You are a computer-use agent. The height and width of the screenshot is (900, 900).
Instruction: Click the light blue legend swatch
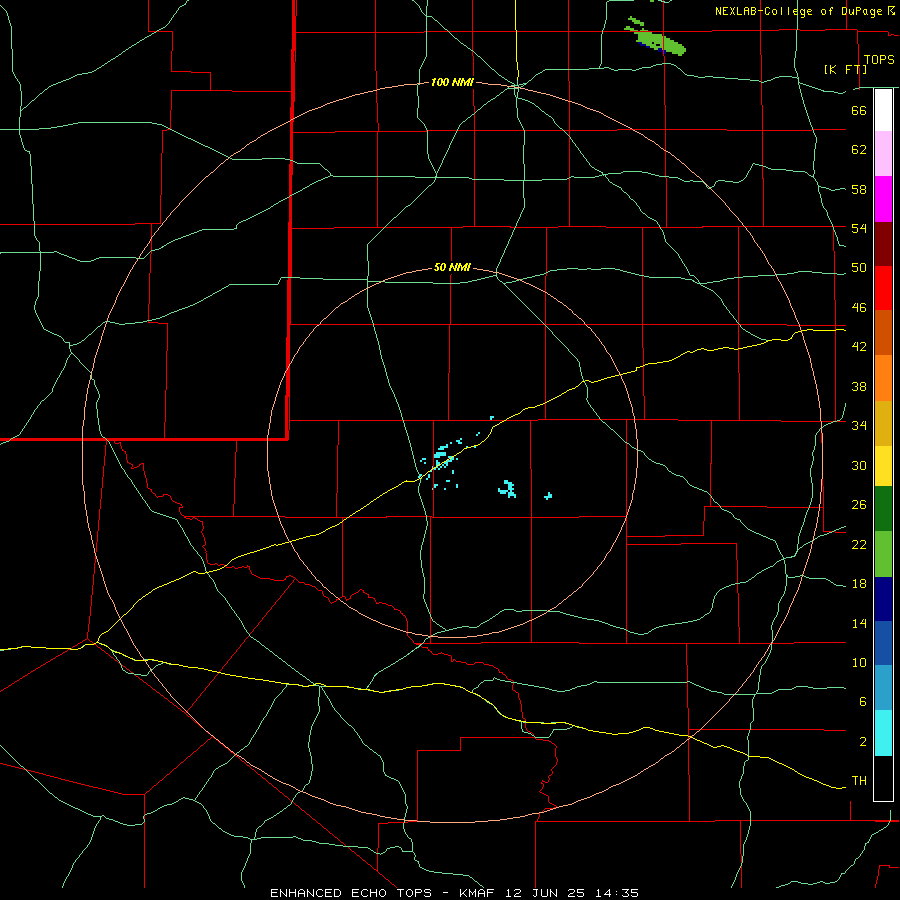click(883, 688)
